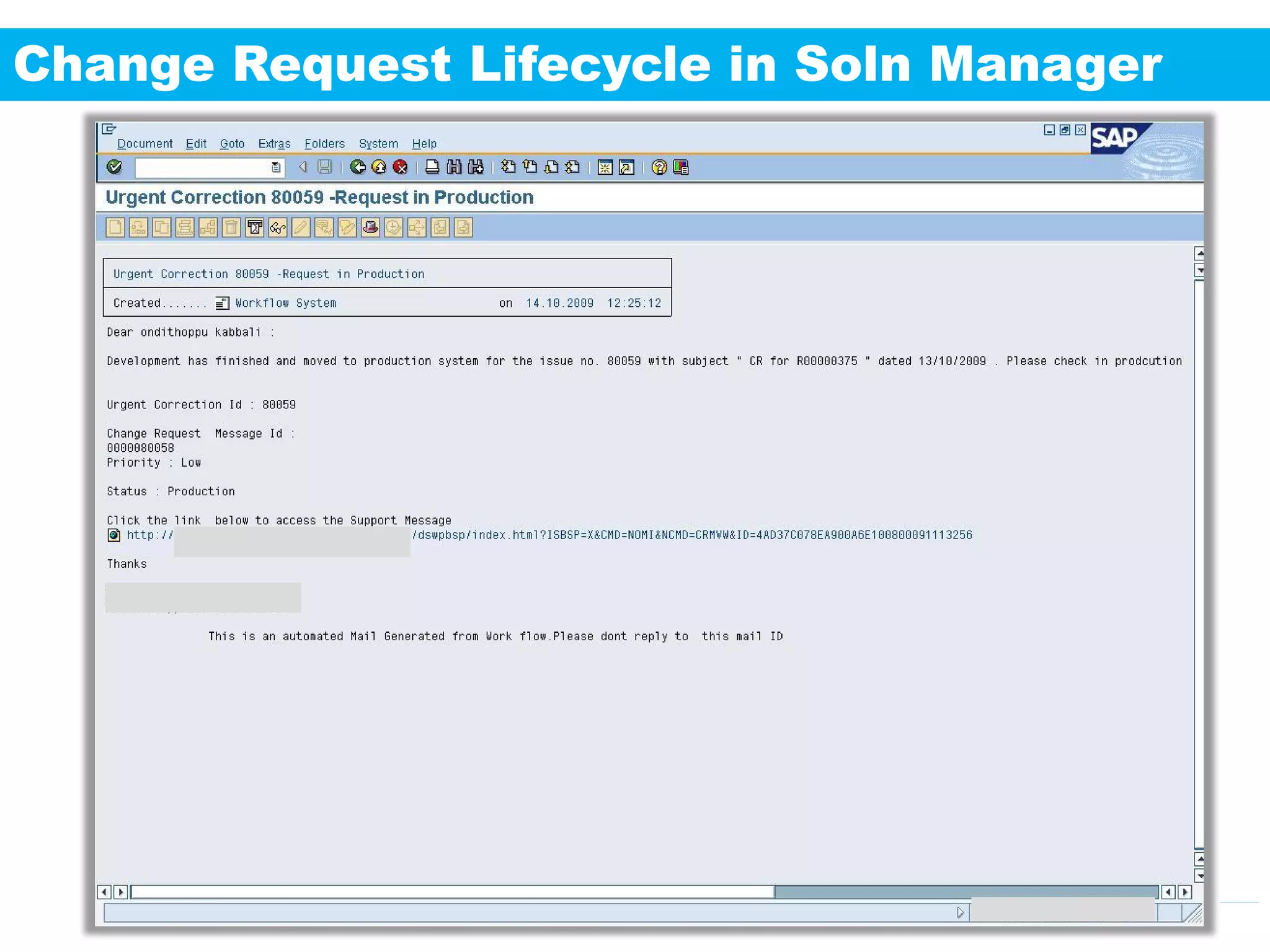
Task: Click the Print icon
Action: pyautogui.click(x=432, y=167)
